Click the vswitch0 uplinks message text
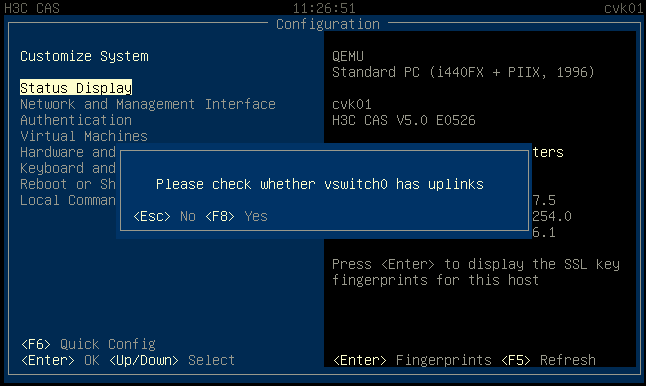Viewport: 646px width, 386px height. click(320, 184)
